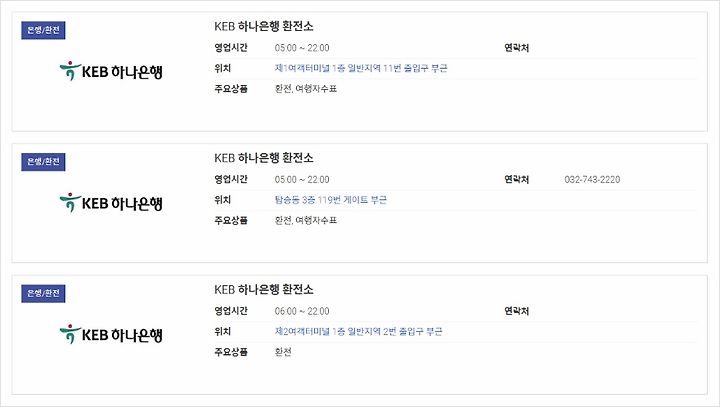Click the 05:00 ~ 22:00 hours in the 제1여객터미널 card

(302, 48)
